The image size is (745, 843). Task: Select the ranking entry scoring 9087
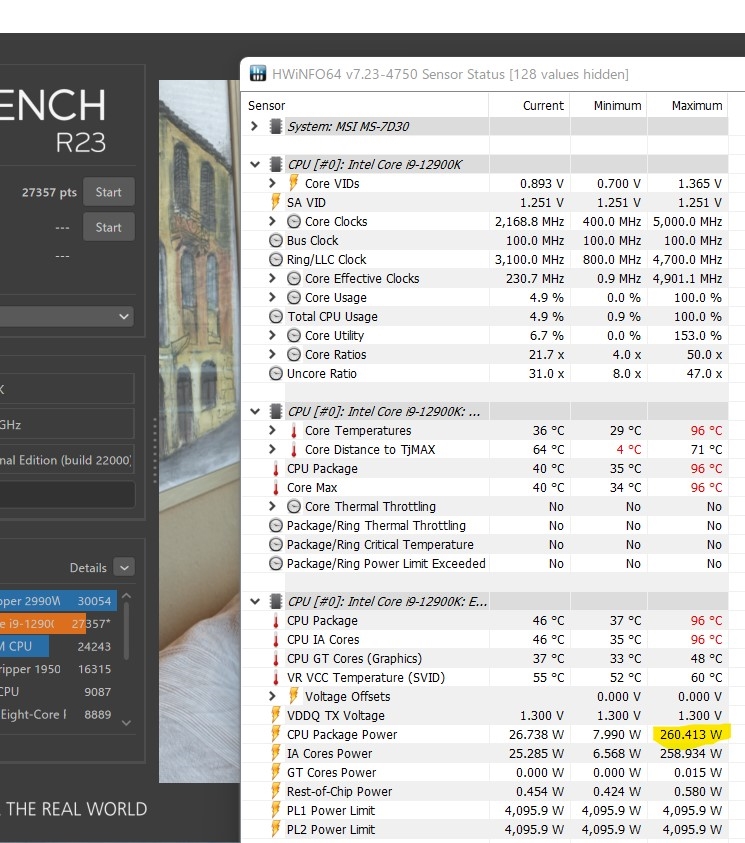pos(58,692)
